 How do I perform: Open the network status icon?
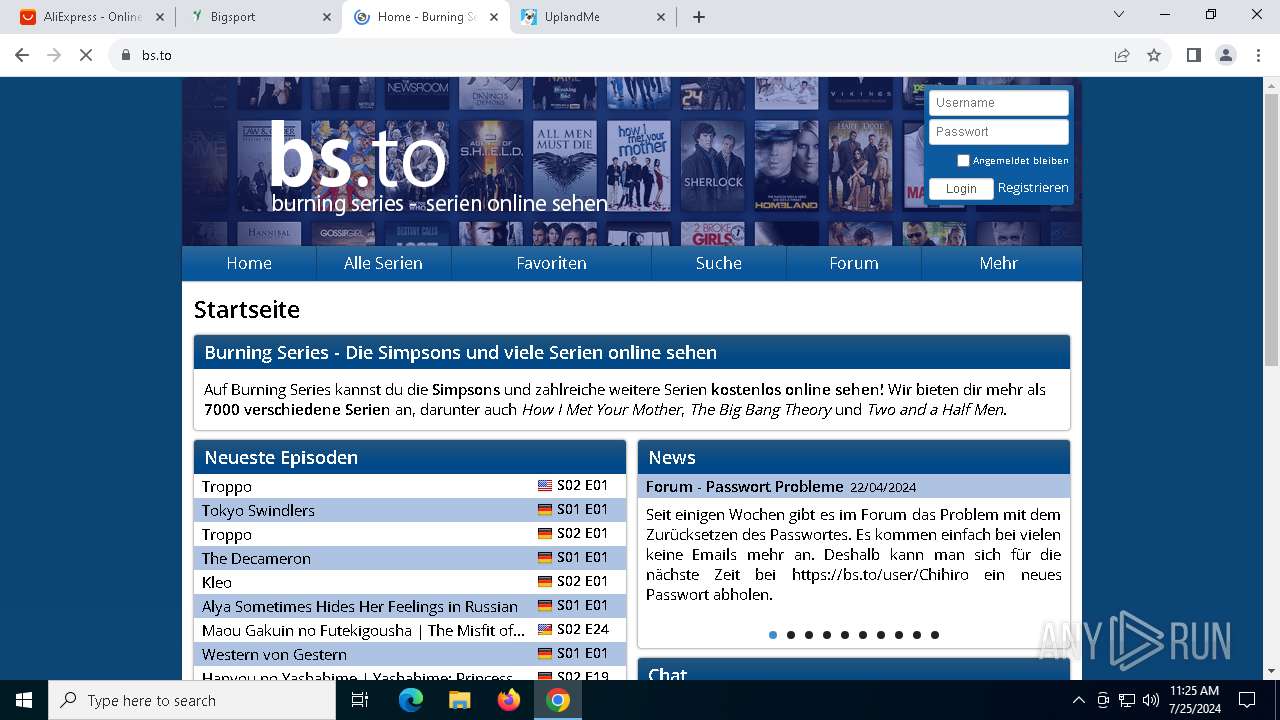coord(1127,700)
